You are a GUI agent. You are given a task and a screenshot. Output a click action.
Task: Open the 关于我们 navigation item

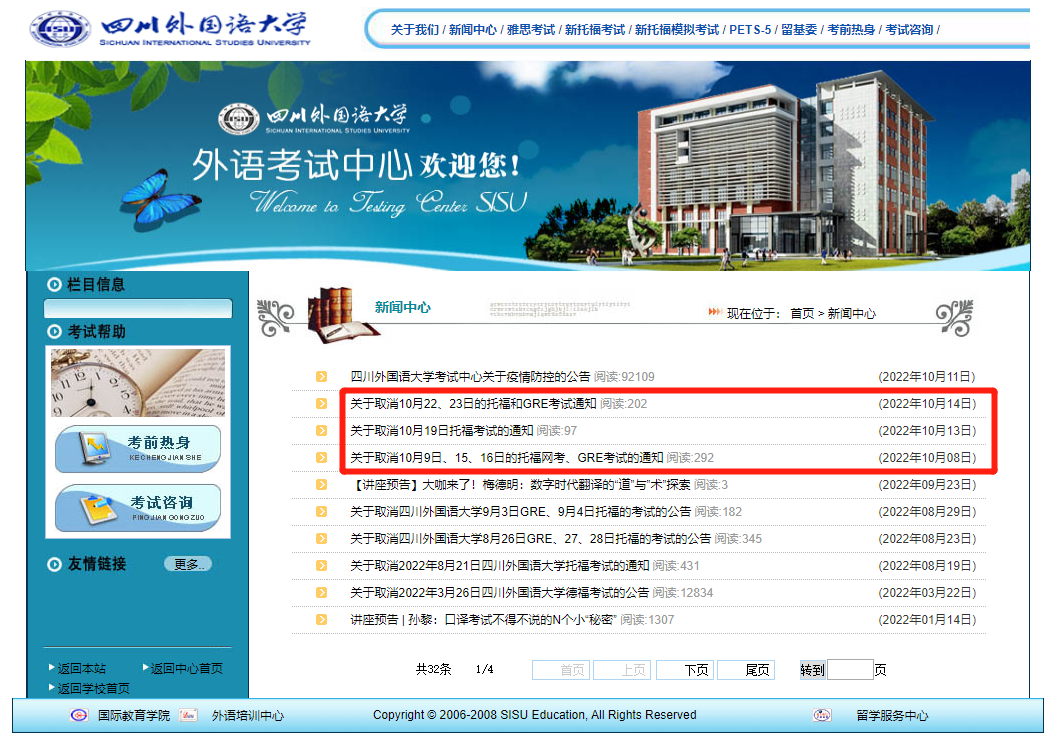pos(415,30)
